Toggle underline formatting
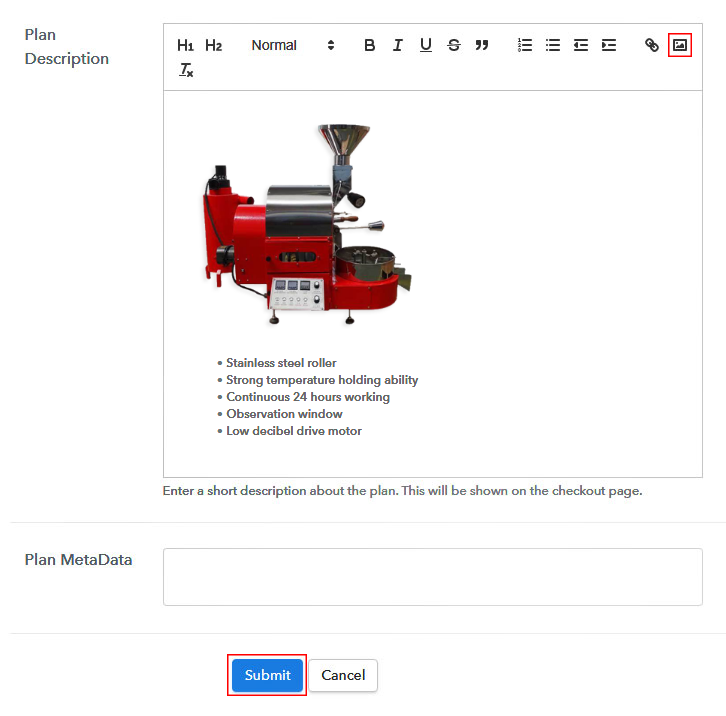The image size is (726, 716). (x=425, y=45)
